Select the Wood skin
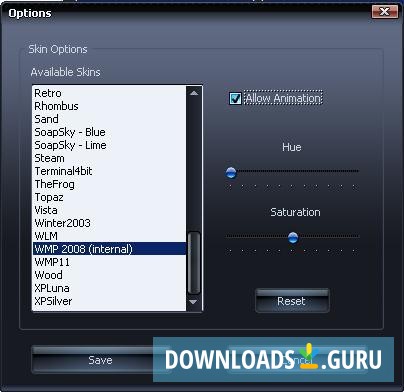The image size is (404, 392). point(109,275)
